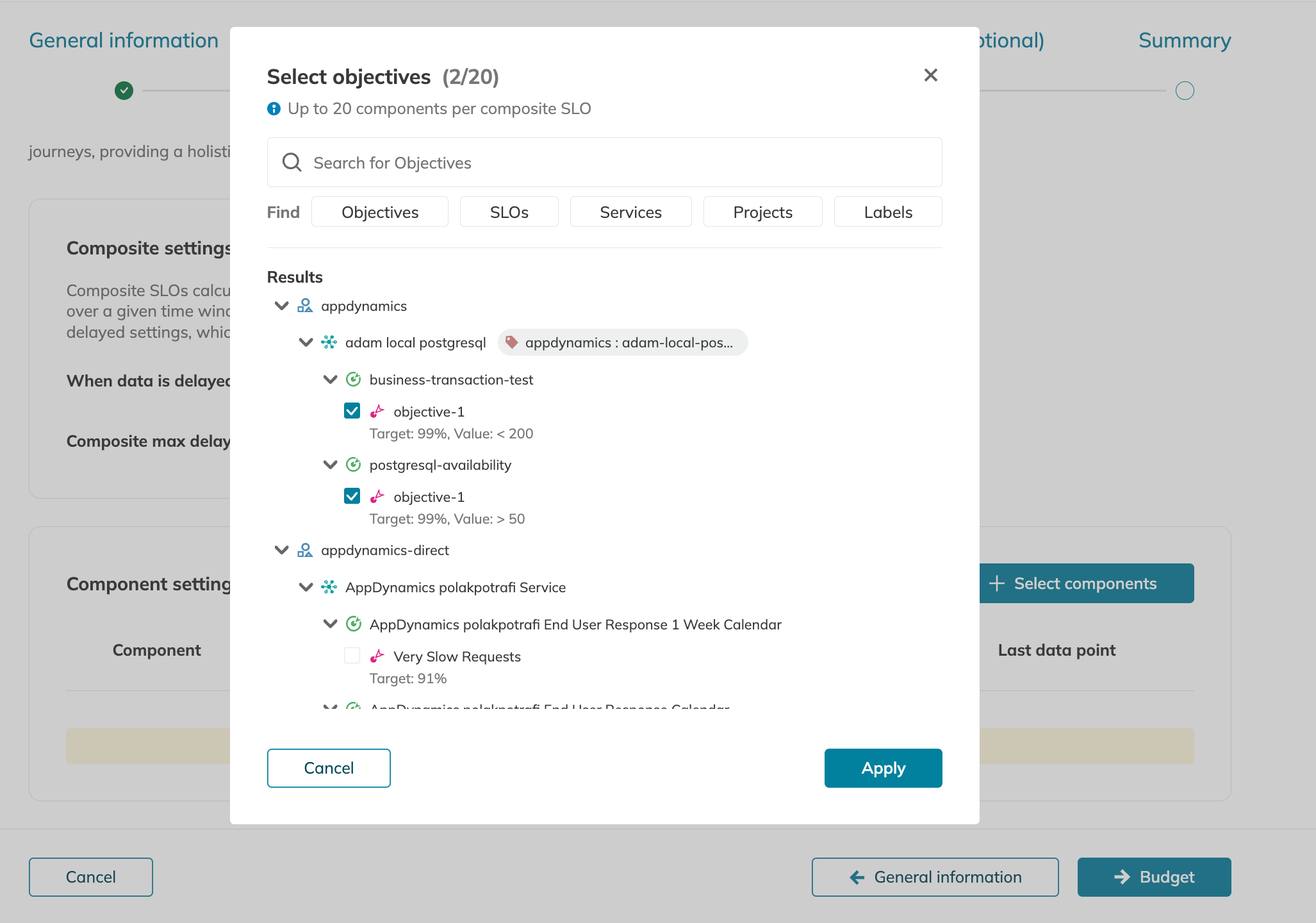Click the left arrow in General information button
The height and width of the screenshot is (923, 1316).
tap(857, 877)
